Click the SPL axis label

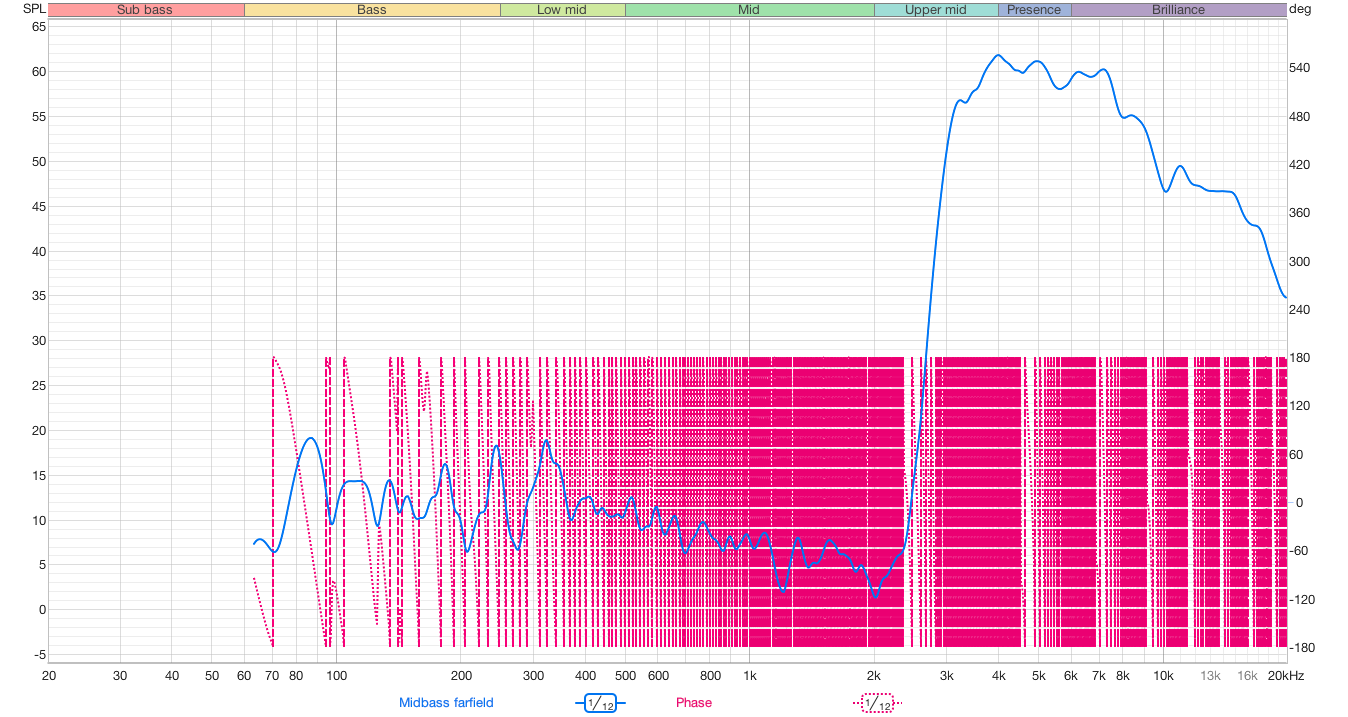(34, 9)
